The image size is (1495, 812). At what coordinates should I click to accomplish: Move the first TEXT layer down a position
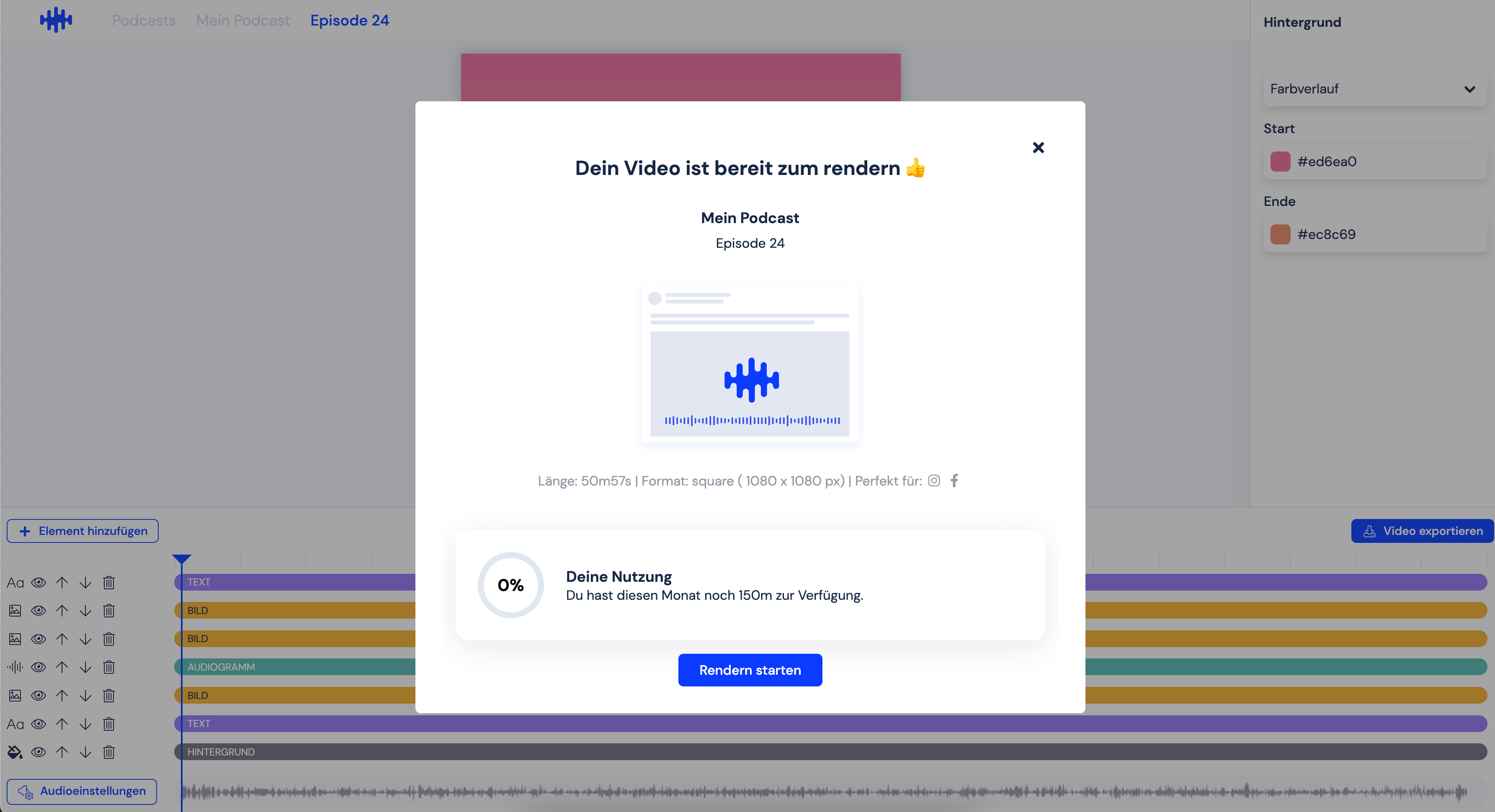click(85, 582)
